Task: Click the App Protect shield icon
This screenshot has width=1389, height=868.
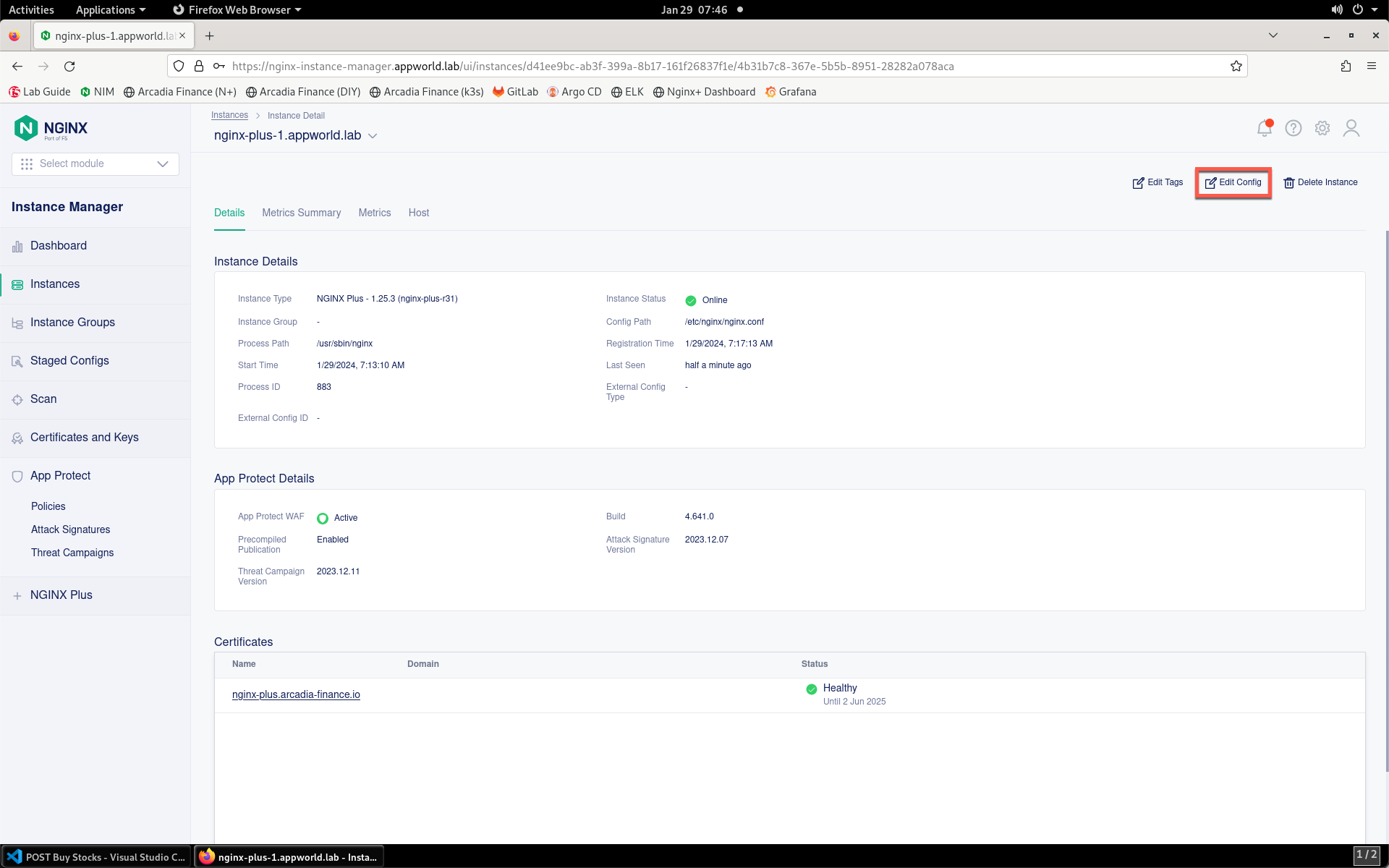Action: click(17, 477)
